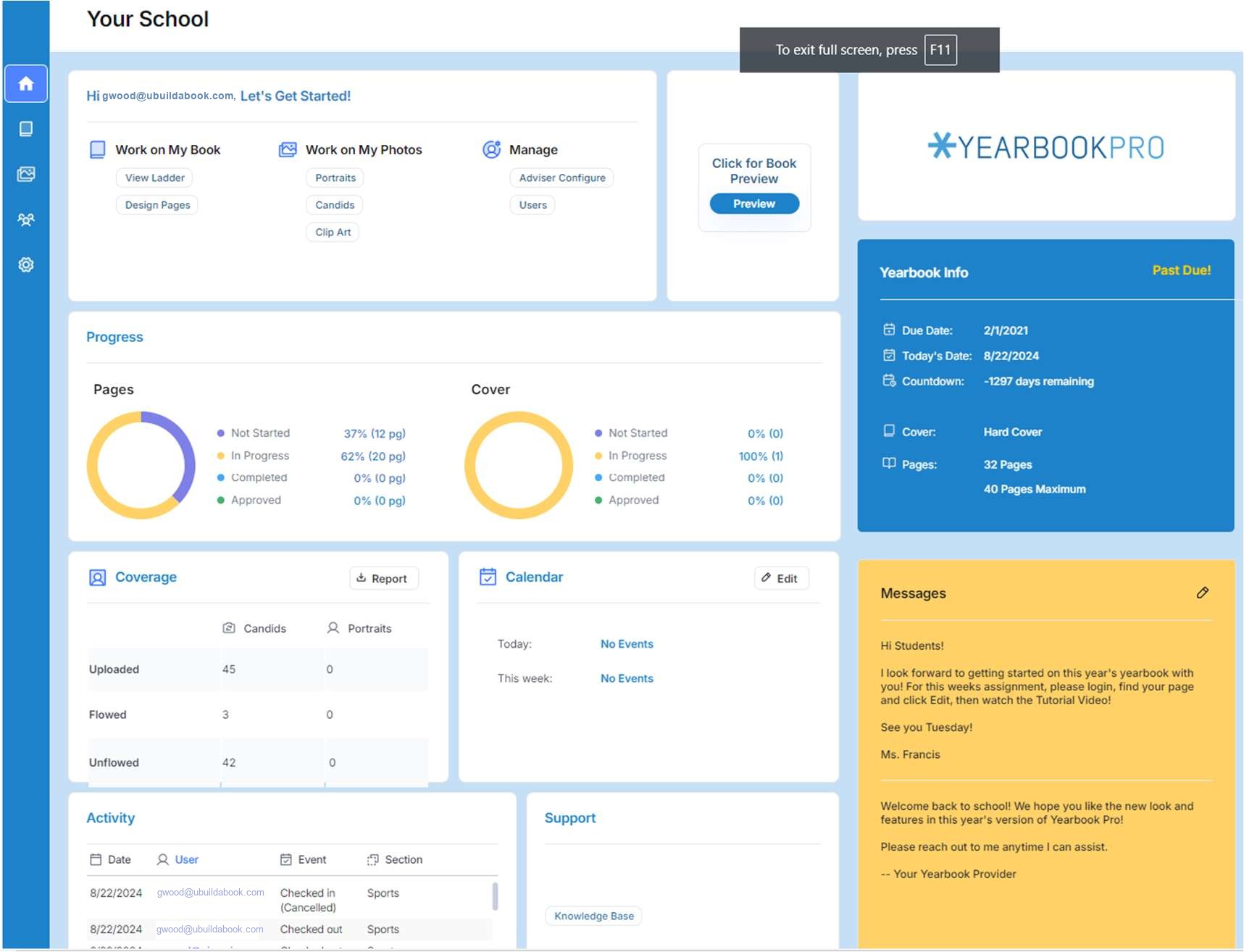Click the Pages open-book icon

[x=889, y=464]
